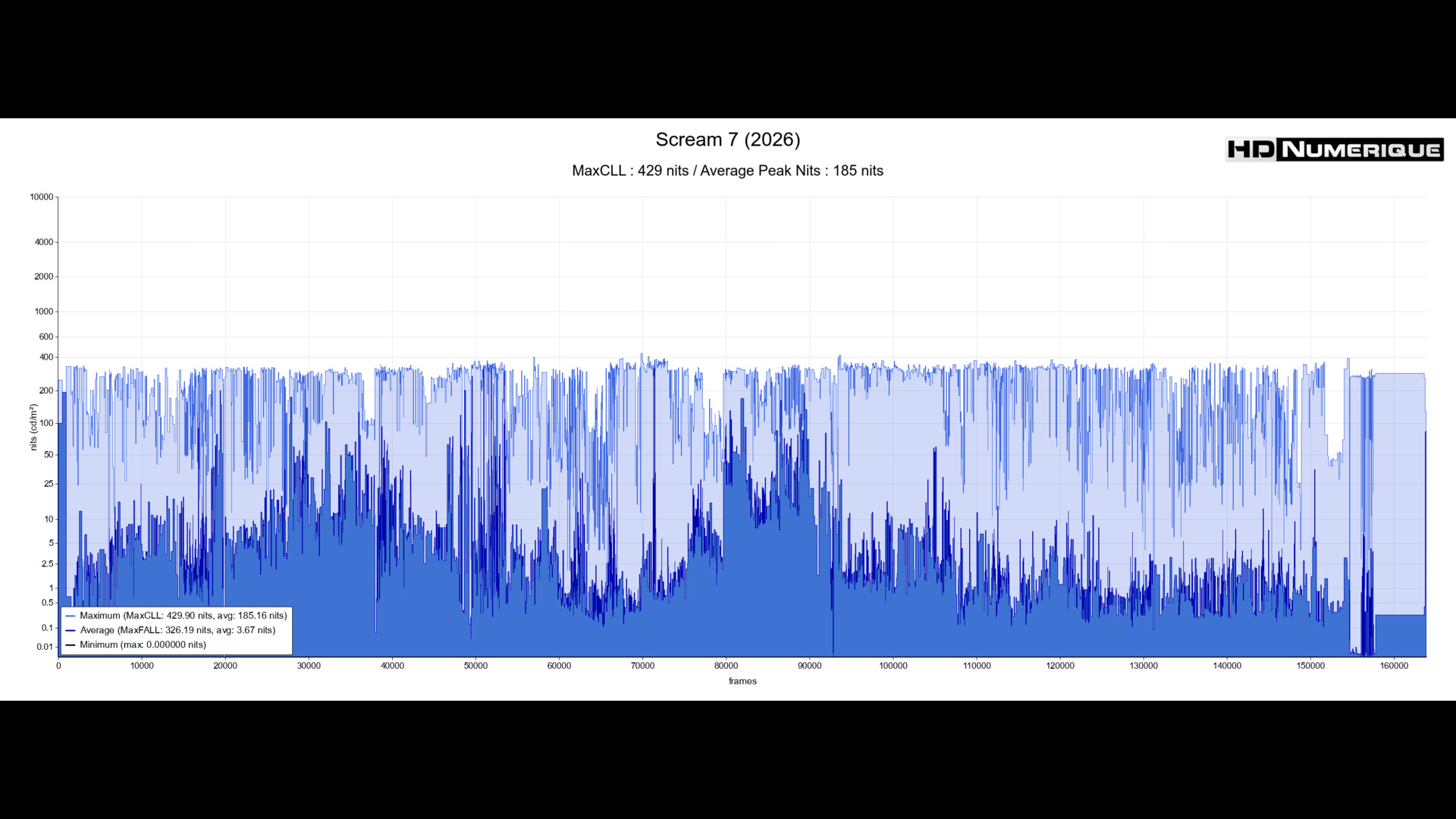Click the x-axis tick label 50000
Viewport: 1456px width, 819px height.
(x=475, y=666)
